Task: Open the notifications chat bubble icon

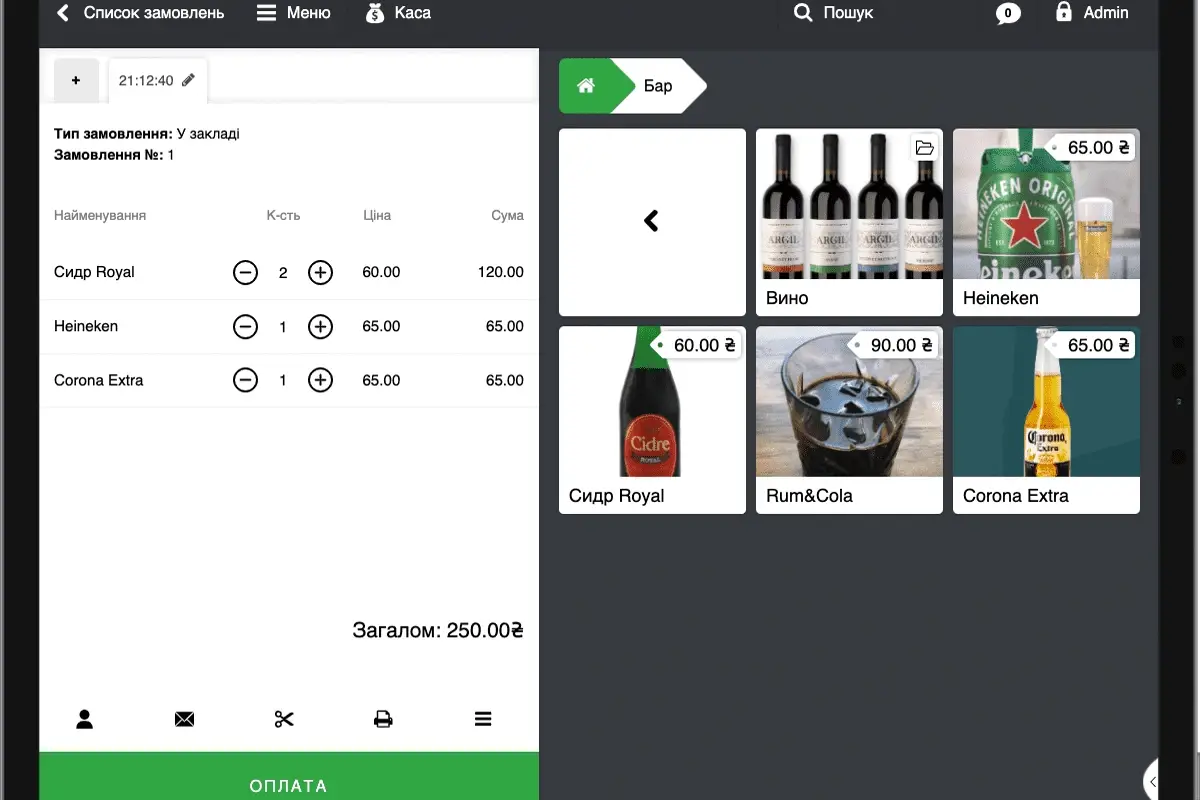Action: (1008, 14)
